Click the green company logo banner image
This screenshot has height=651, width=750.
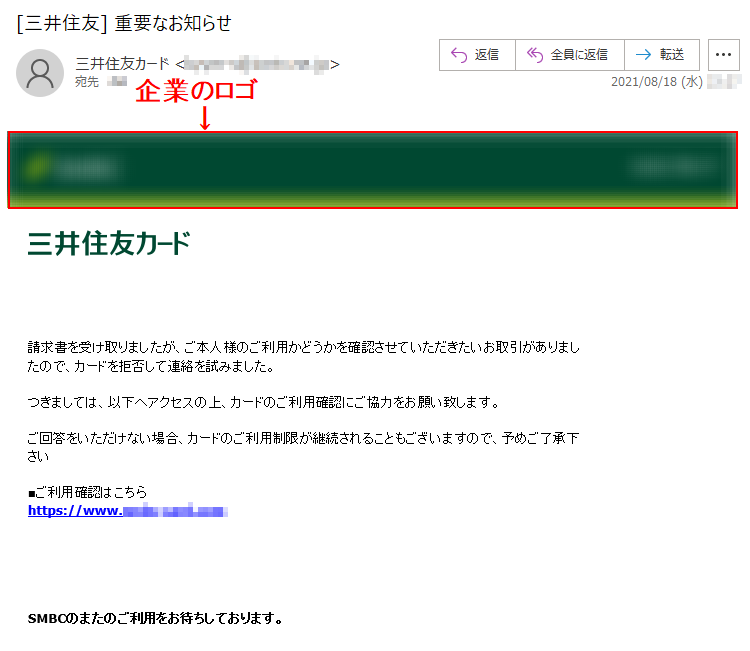(373, 170)
